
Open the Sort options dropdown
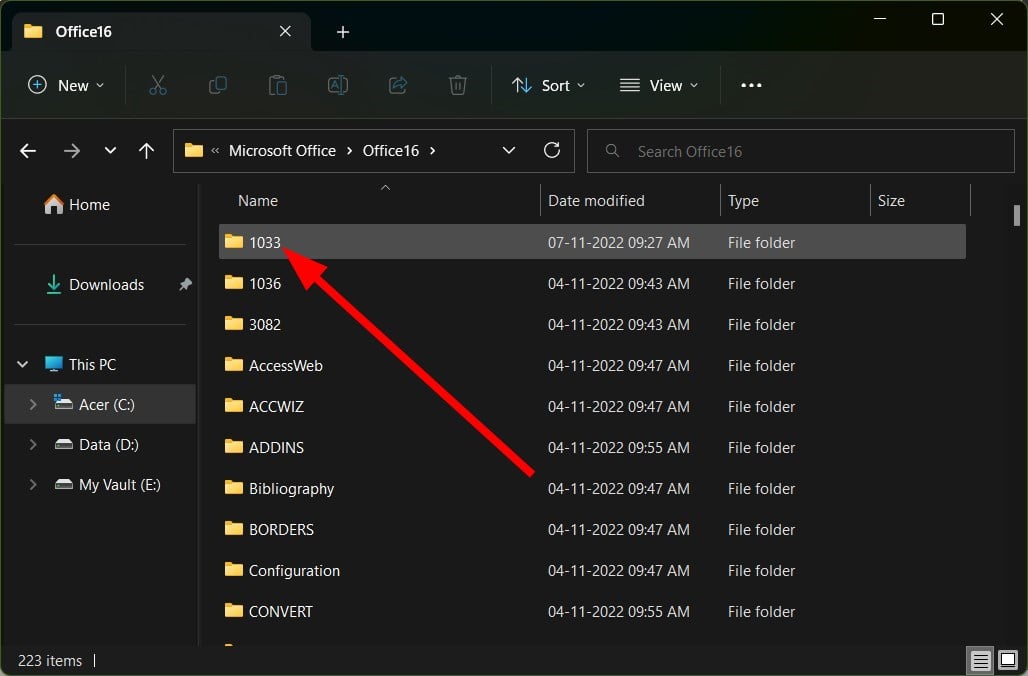549,85
